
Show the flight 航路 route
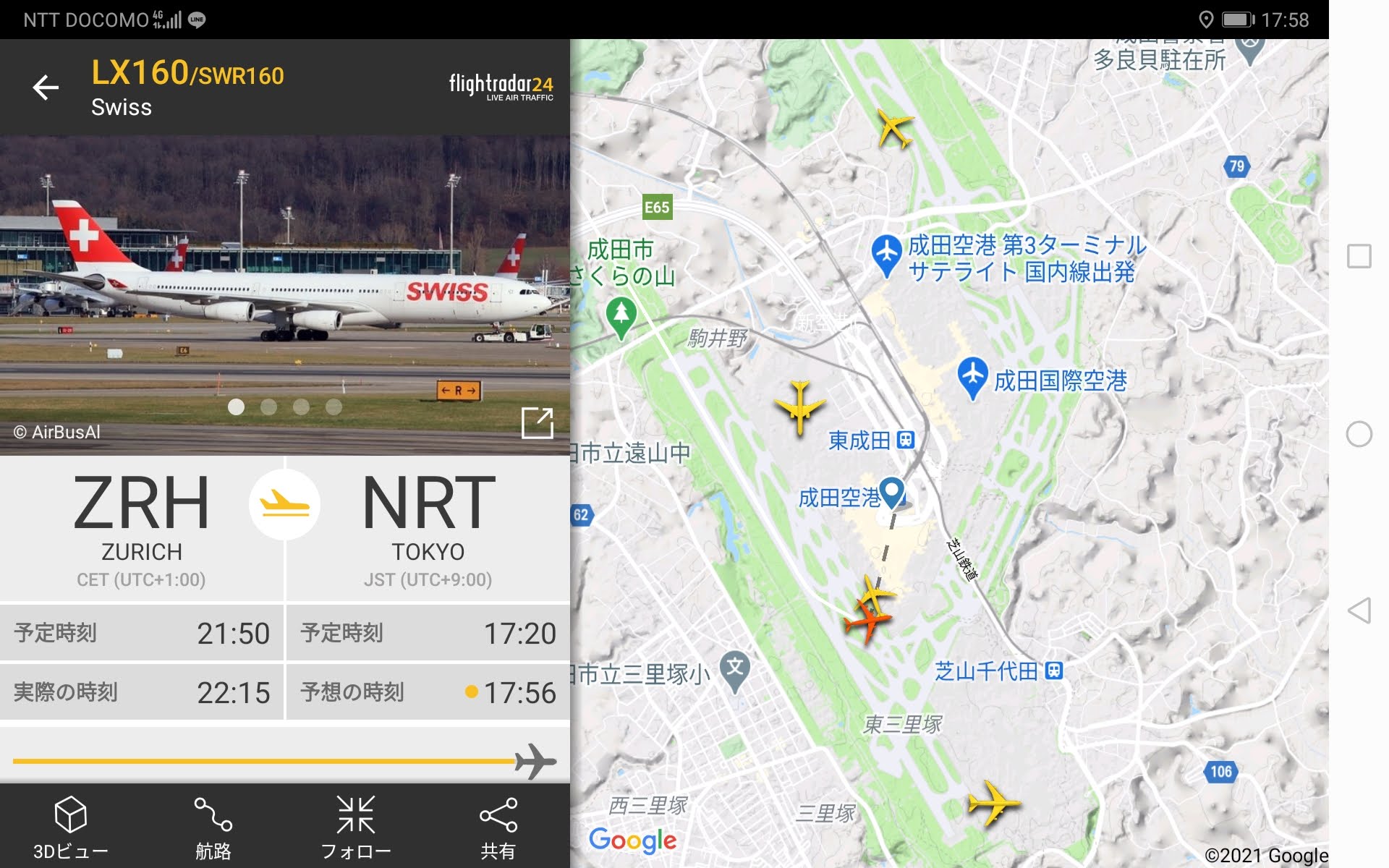(x=213, y=828)
